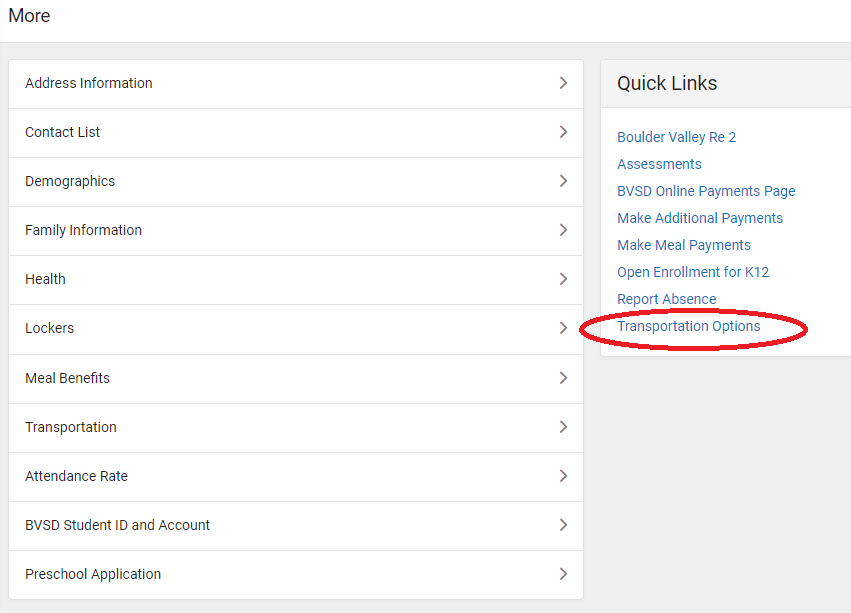Open Contact List menu item
The image size is (851, 613).
pyautogui.click(x=296, y=132)
